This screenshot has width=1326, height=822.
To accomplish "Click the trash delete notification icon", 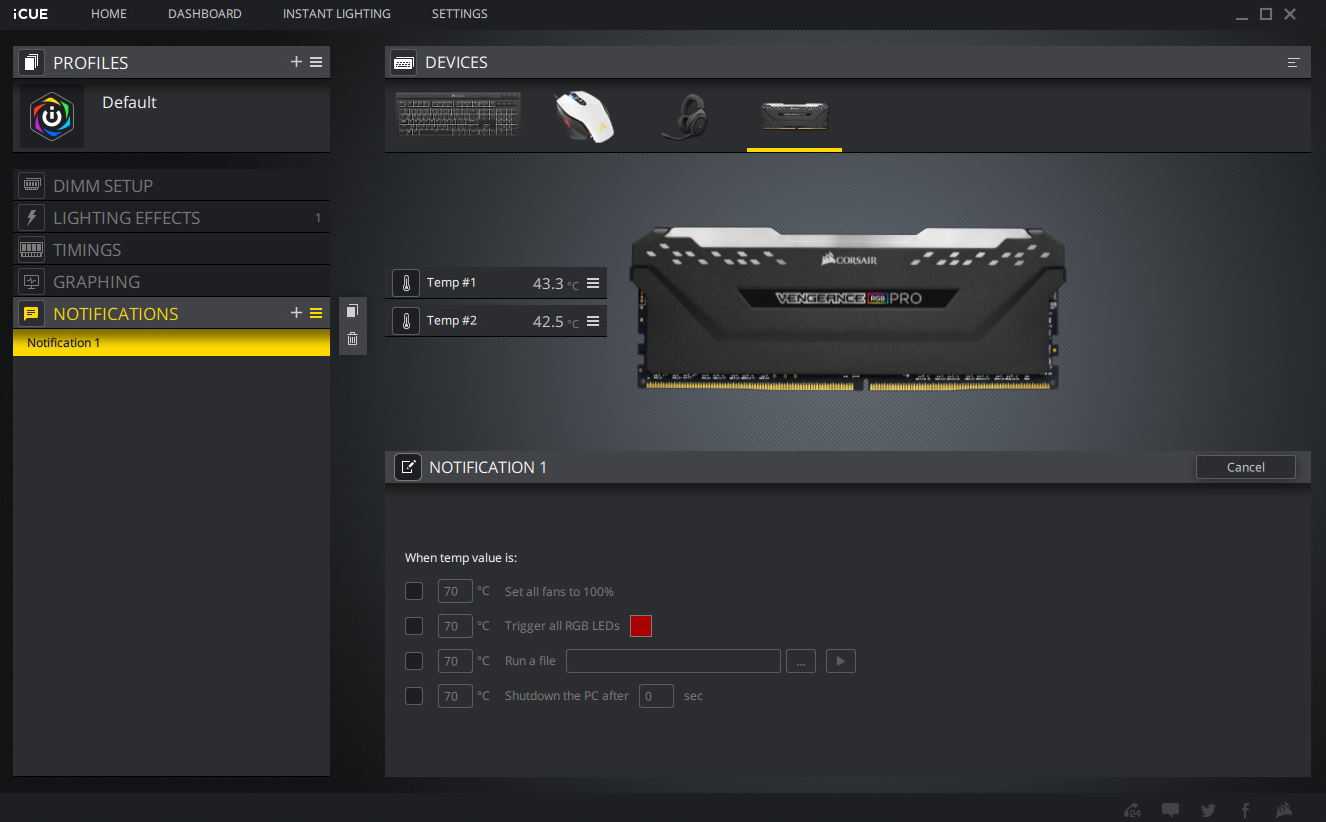I will (352, 339).
